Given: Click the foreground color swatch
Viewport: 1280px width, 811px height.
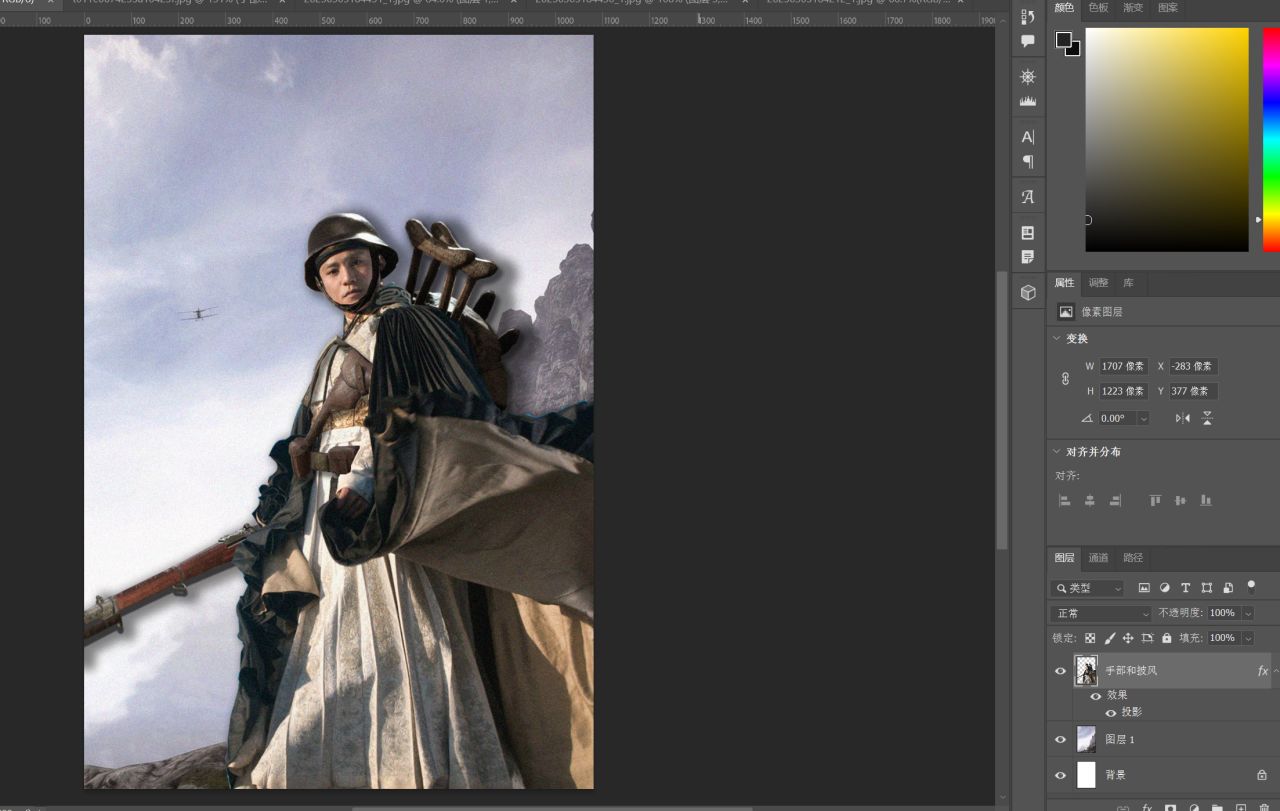Looking at the screenshot, I should click(1064, 41).
